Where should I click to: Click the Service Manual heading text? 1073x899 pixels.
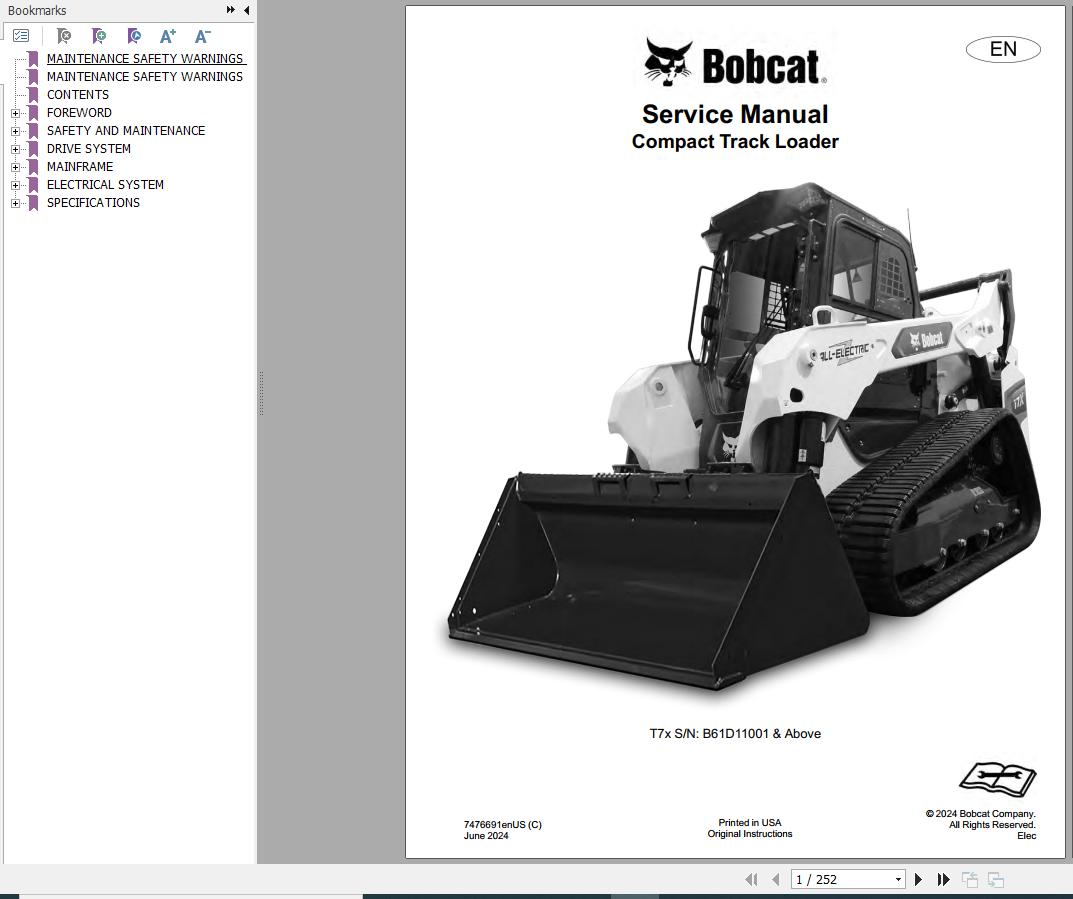735,114
